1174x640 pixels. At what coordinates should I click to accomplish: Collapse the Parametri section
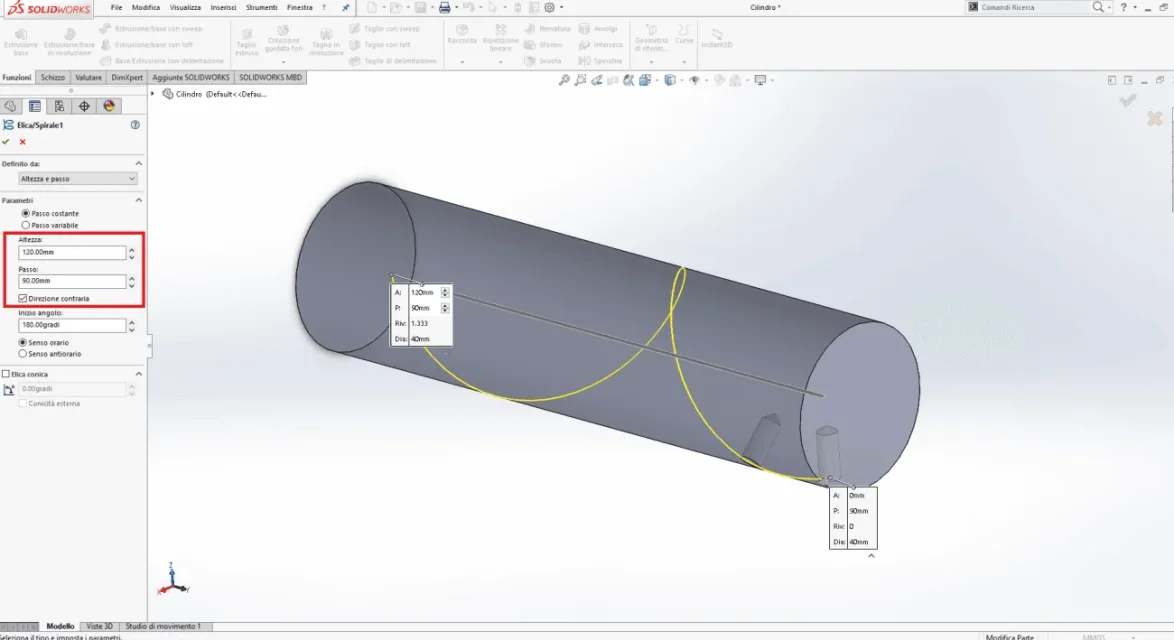[139, 201]
